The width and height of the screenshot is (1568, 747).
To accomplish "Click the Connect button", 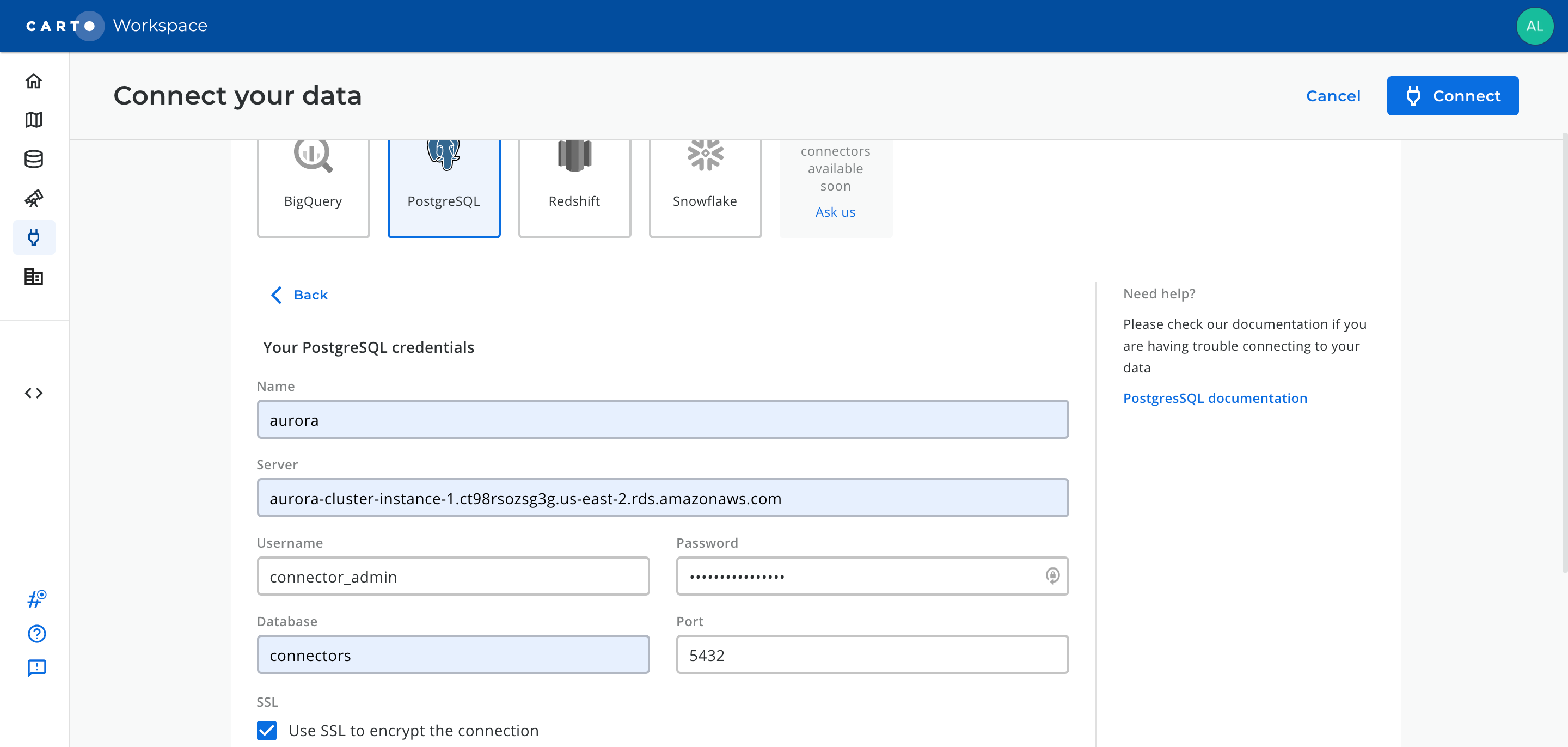I will (1453, 96).
